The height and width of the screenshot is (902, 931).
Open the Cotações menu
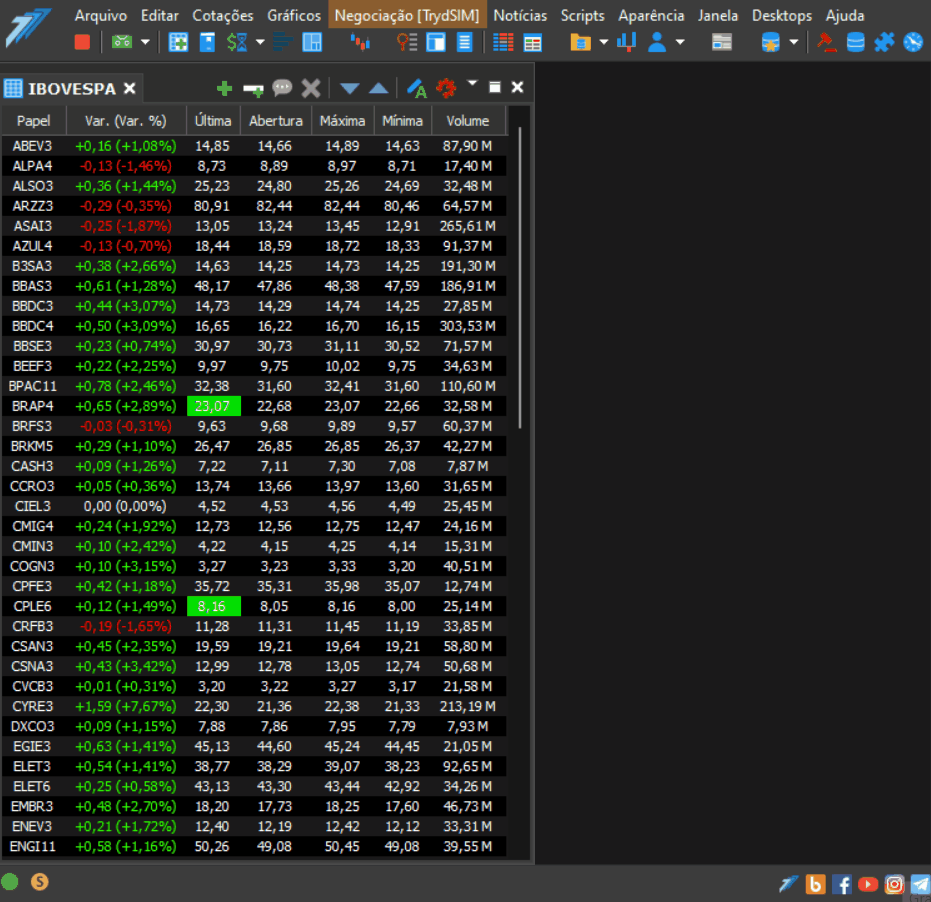click(x=223, y=15)
